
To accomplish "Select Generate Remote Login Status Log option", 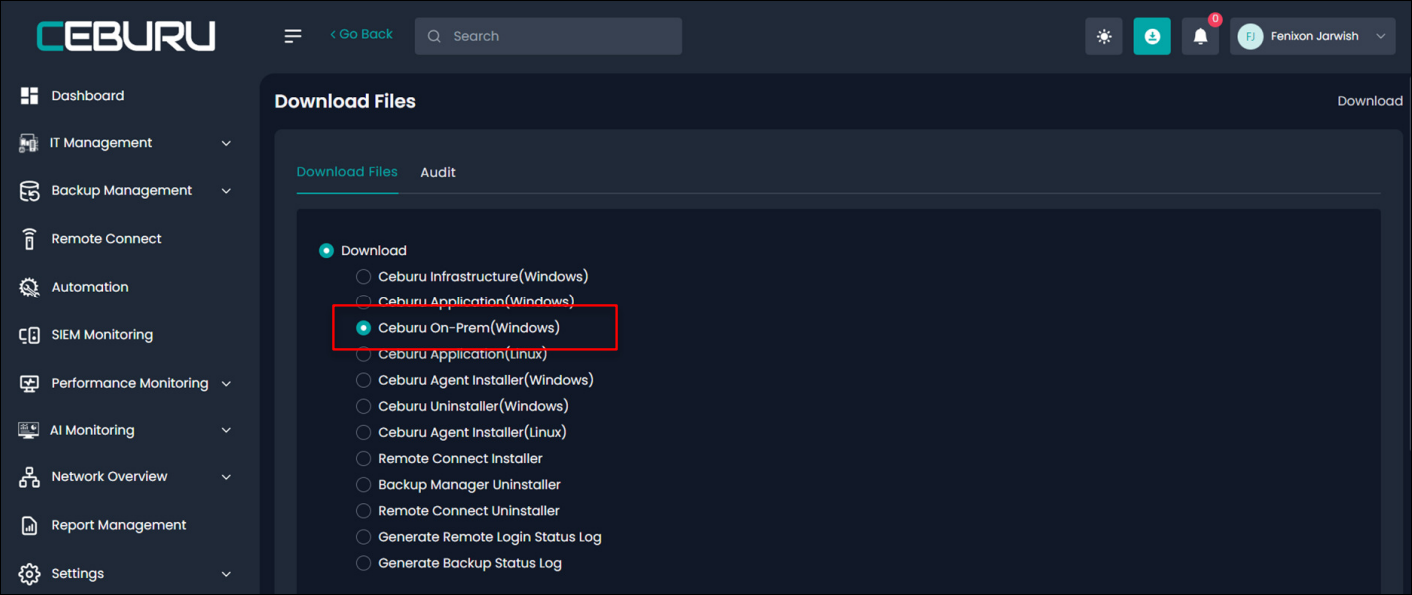I will point(364,537).
